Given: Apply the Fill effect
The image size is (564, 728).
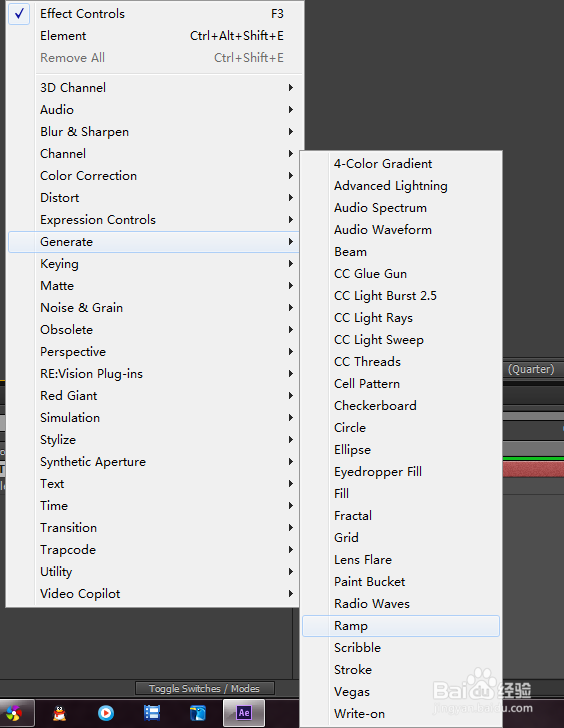Looking at the screenshot, I should coord(401,494).
